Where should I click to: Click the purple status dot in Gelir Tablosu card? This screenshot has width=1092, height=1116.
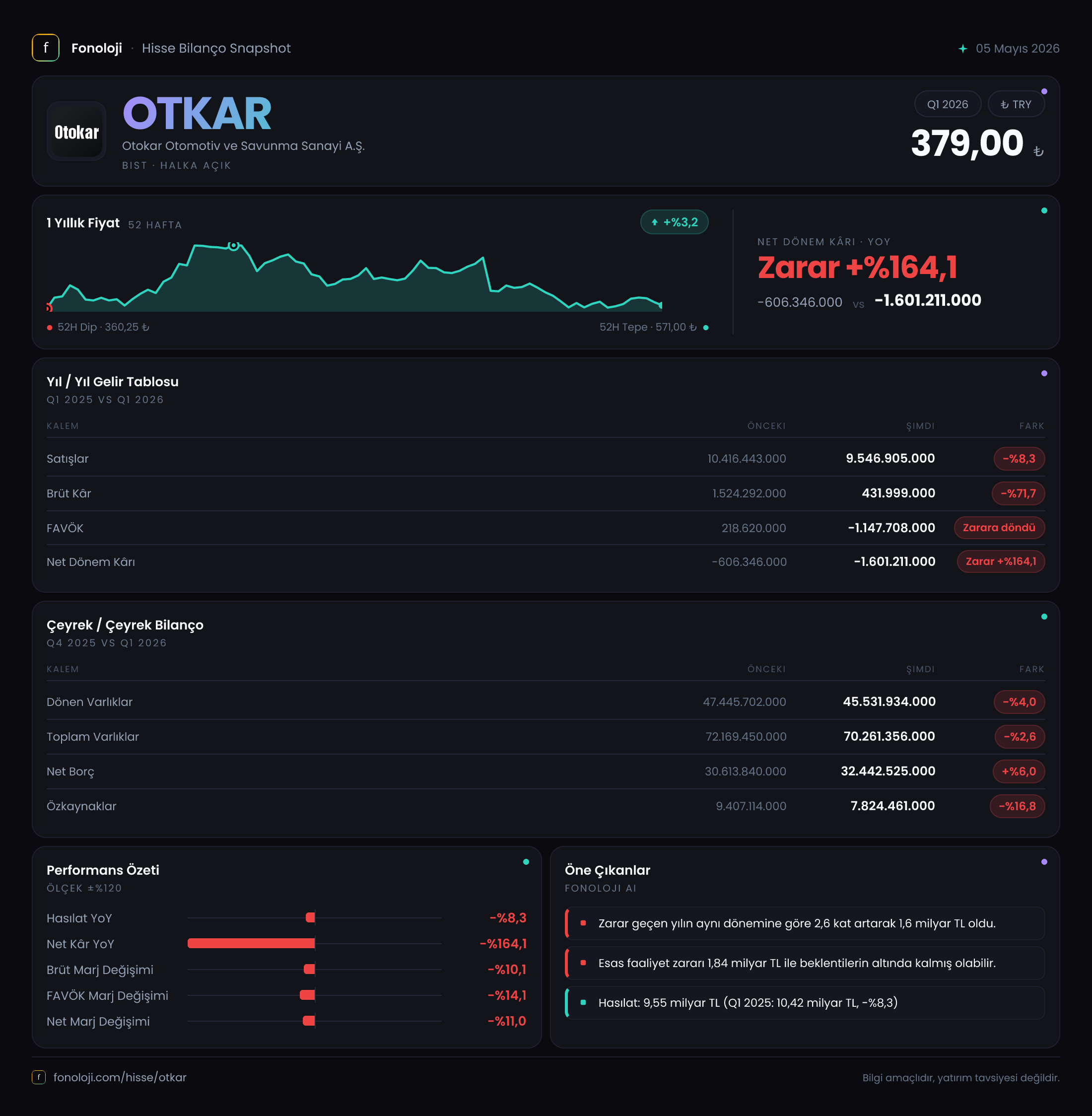click(1044, 374)
